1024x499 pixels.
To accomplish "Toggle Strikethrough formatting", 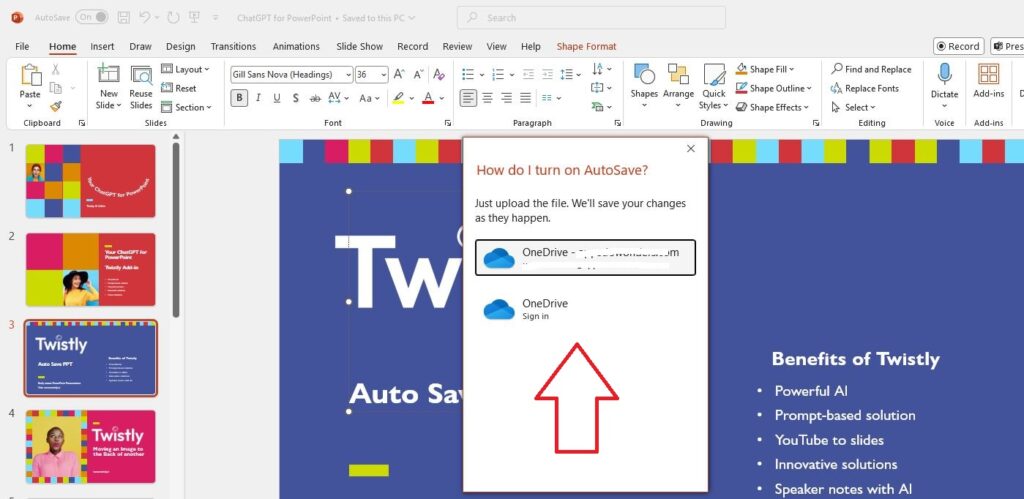I will (x=315, y=98).
